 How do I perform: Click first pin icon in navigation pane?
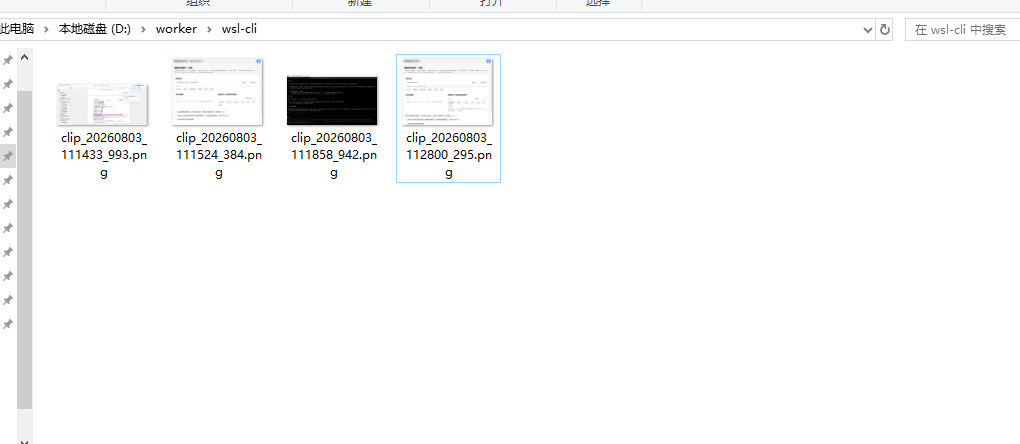point(8,60)
